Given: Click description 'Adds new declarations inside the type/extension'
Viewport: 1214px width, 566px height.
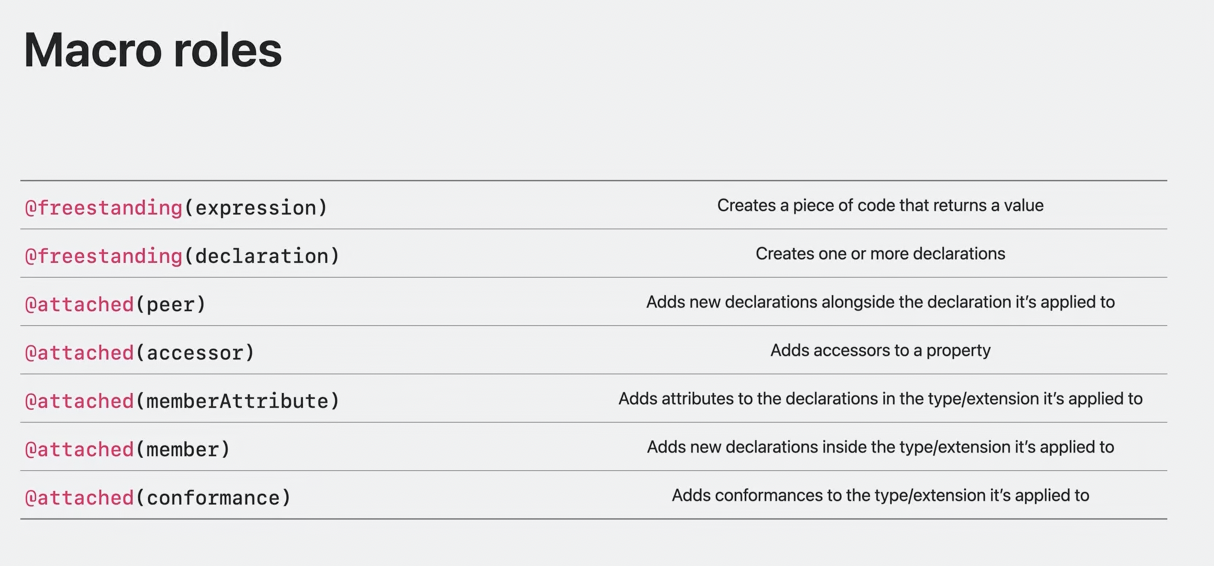Looking at the screenshot, I should pos(880,447).
